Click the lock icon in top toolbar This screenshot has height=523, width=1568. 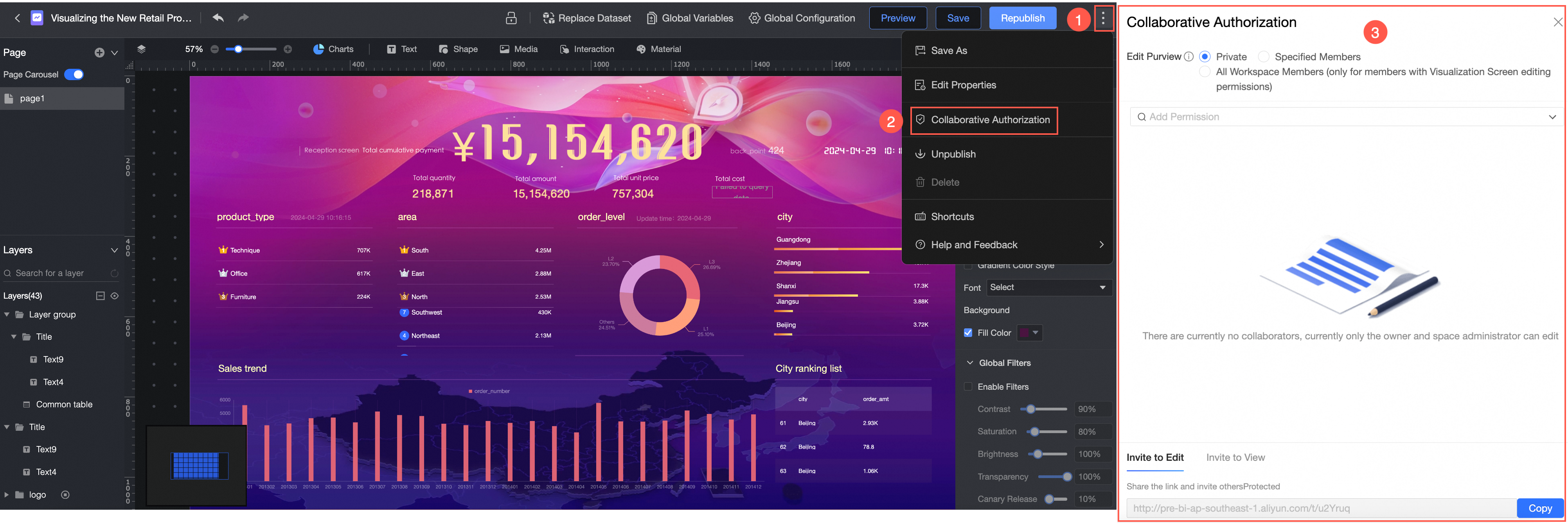point(511,18)
